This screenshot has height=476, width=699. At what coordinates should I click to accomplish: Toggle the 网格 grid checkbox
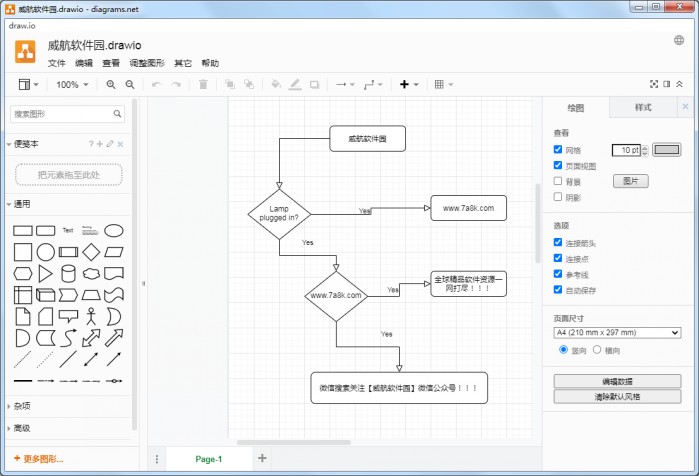click(x=558, y=149)
